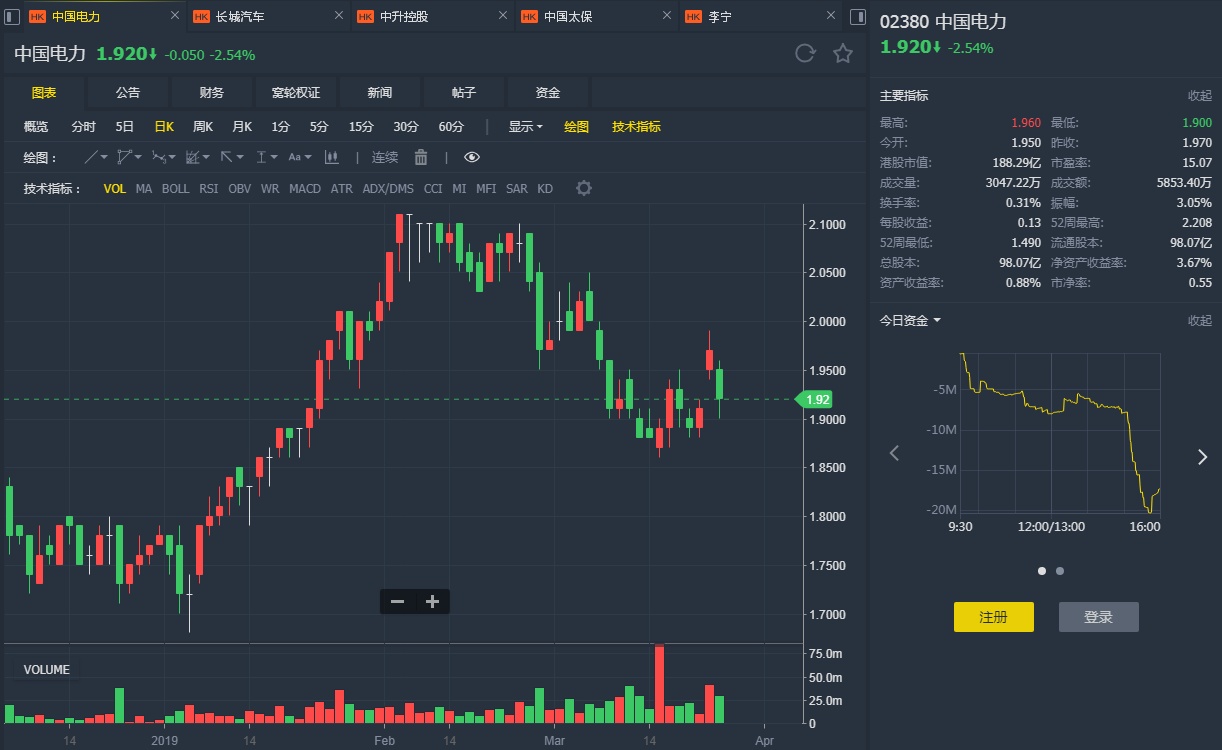Go to next capital flow chart arrow
Screen dimensions: 1222x750
1202,456
